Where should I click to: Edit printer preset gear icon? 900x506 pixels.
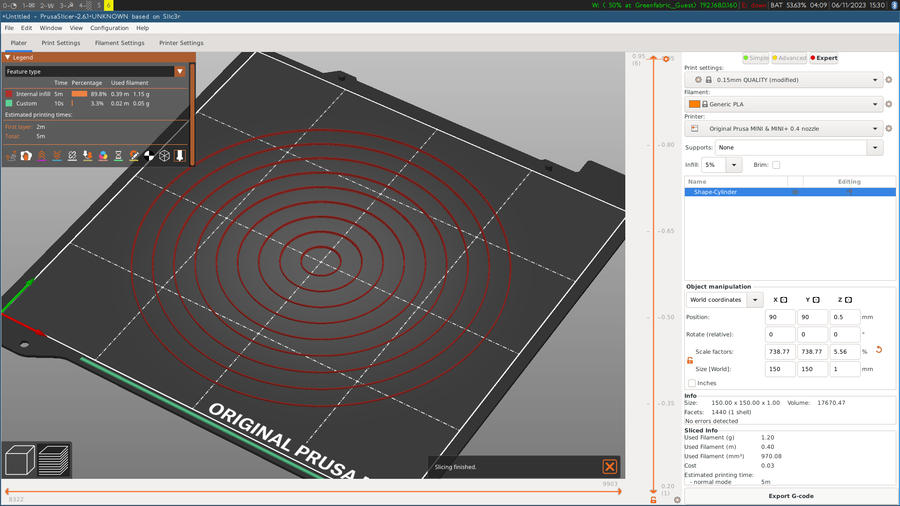(x=889, y=129)
